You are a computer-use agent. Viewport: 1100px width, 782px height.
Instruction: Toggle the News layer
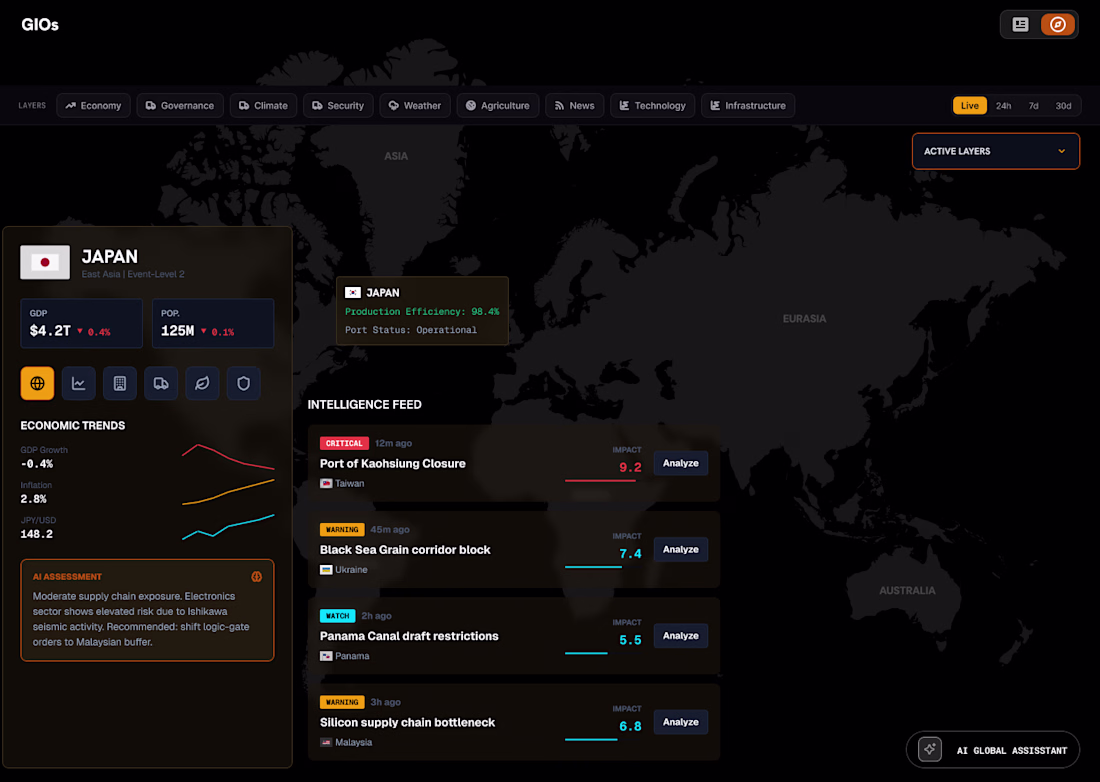click(x=575, y=105)
